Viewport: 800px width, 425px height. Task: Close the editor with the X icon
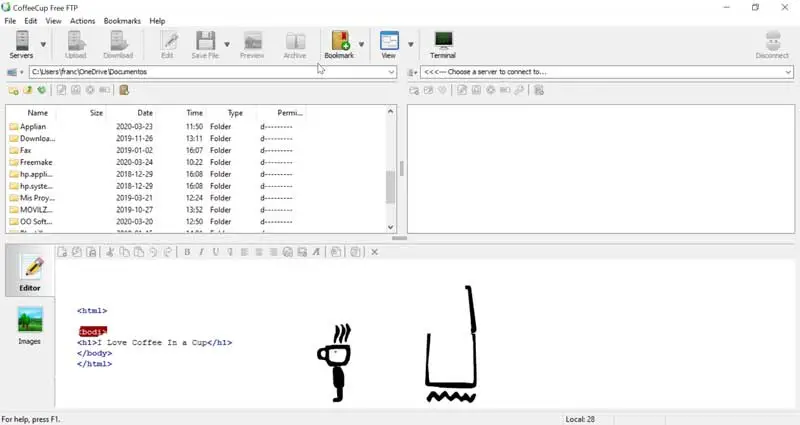(x=374, y=252)
